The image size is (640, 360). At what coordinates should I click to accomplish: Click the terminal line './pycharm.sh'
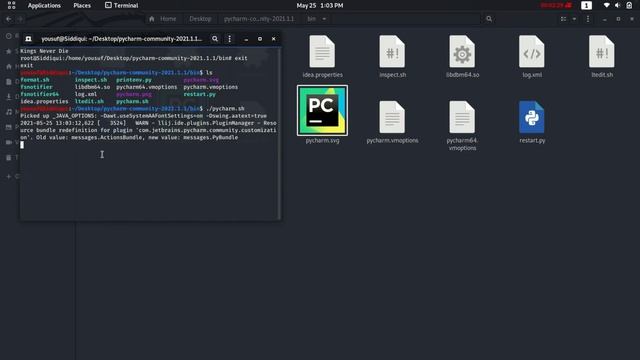pos(225,109)
